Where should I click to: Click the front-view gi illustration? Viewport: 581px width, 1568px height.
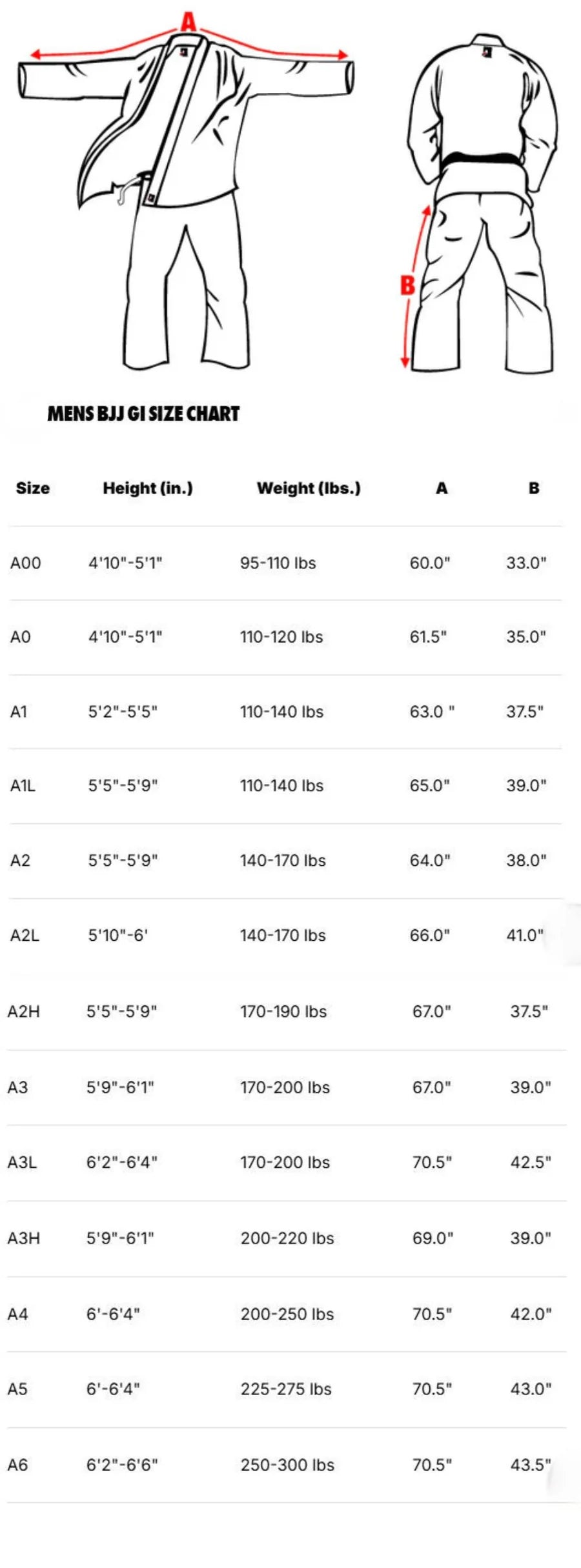[187, 200]
